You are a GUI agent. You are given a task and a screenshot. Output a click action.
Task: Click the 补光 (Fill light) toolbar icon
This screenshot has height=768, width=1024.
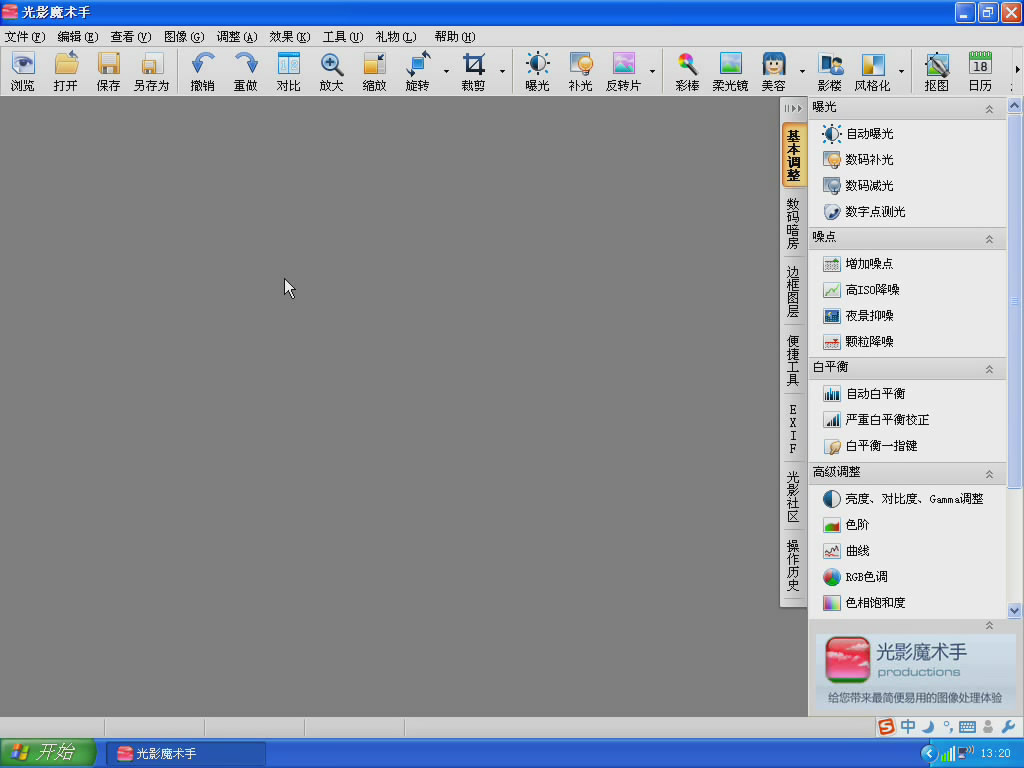pos(581,71)
